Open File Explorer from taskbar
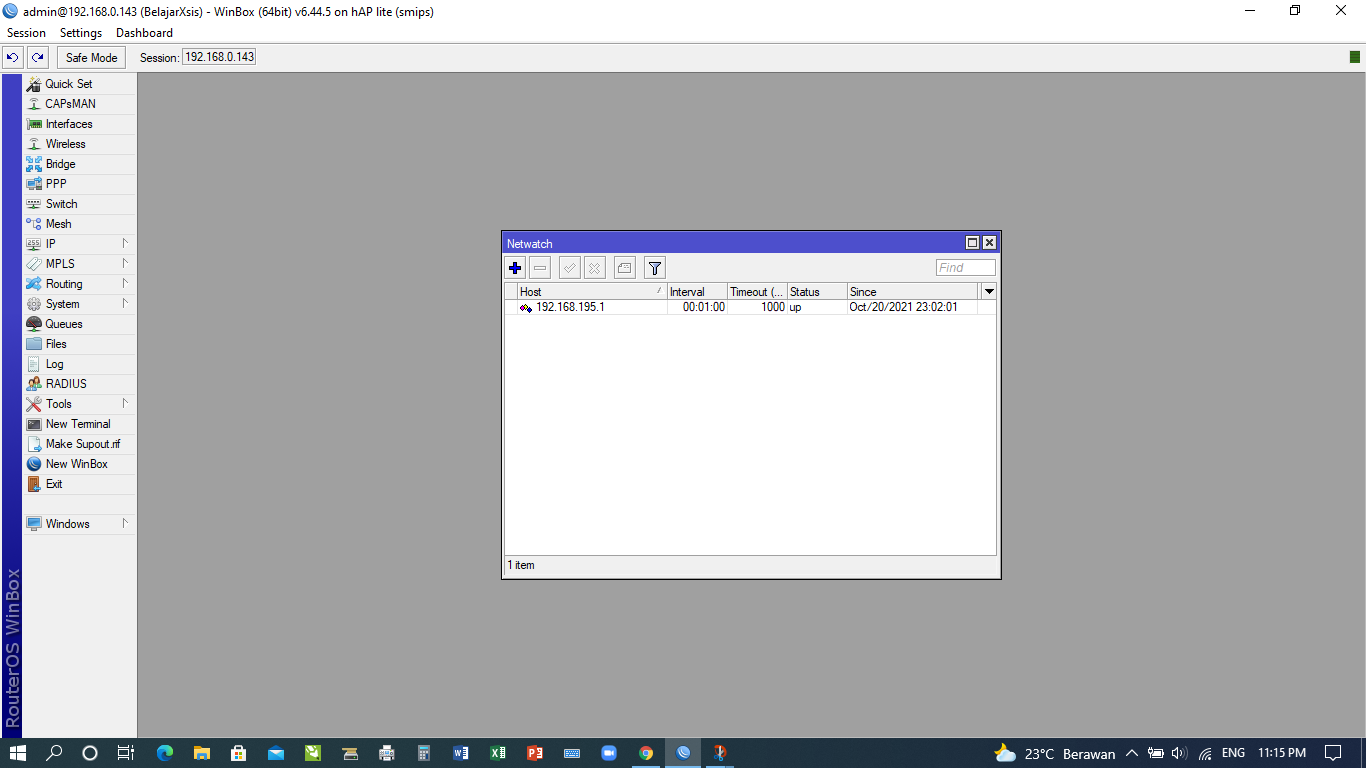The width and height of the screenshot is (1366, 768). tap(202, 753)
